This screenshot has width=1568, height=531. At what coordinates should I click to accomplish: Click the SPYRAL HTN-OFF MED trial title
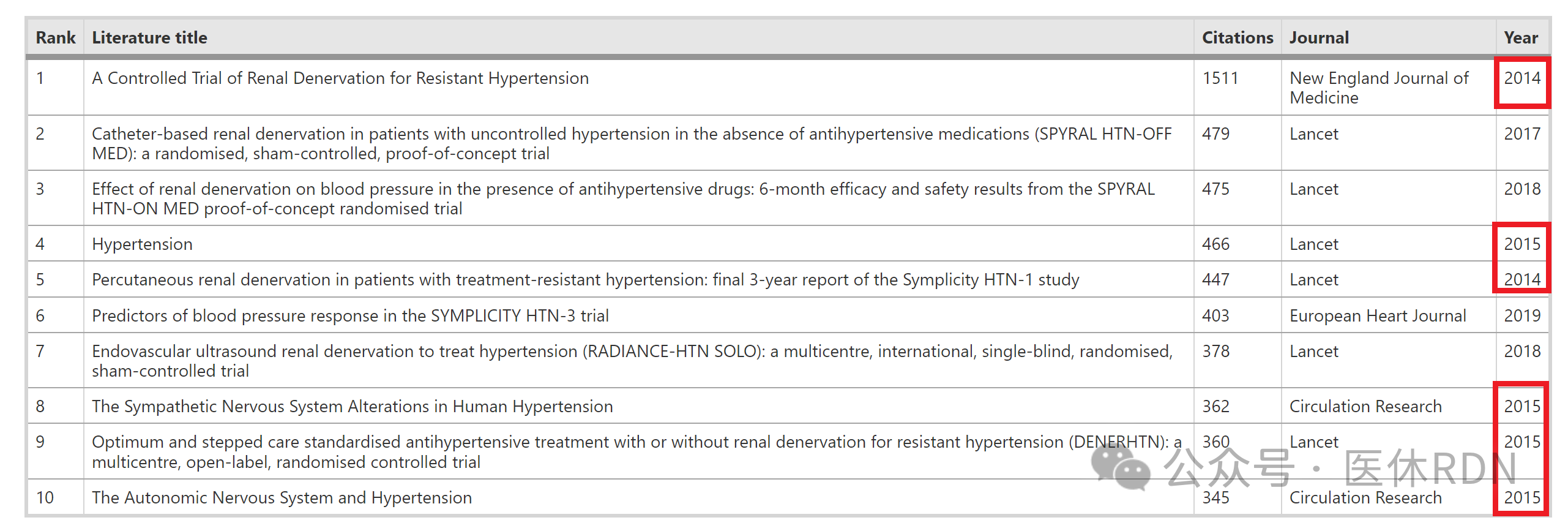coord(632,143)
